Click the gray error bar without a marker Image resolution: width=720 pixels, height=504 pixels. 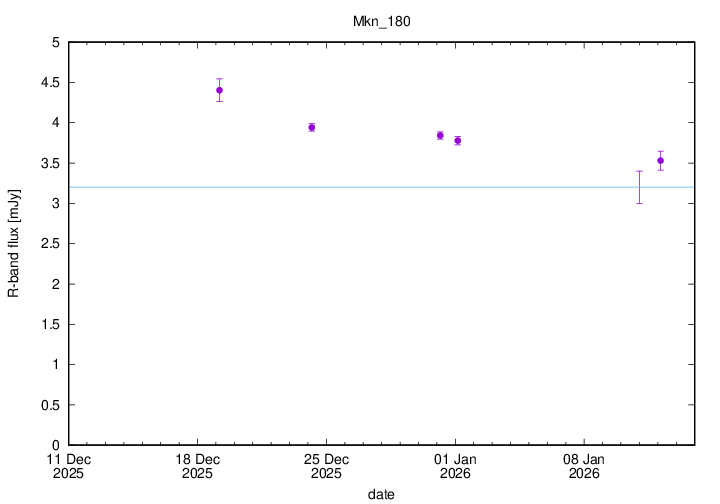639,187
